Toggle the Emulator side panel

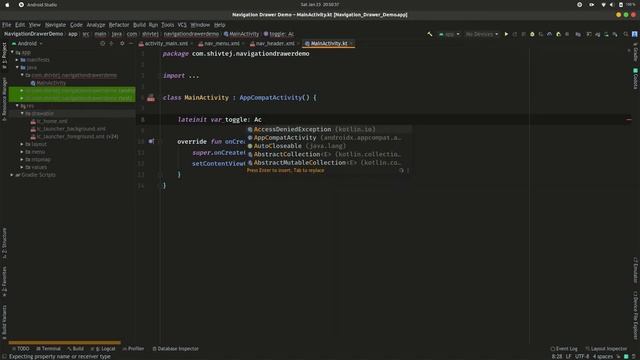[635, 270]
